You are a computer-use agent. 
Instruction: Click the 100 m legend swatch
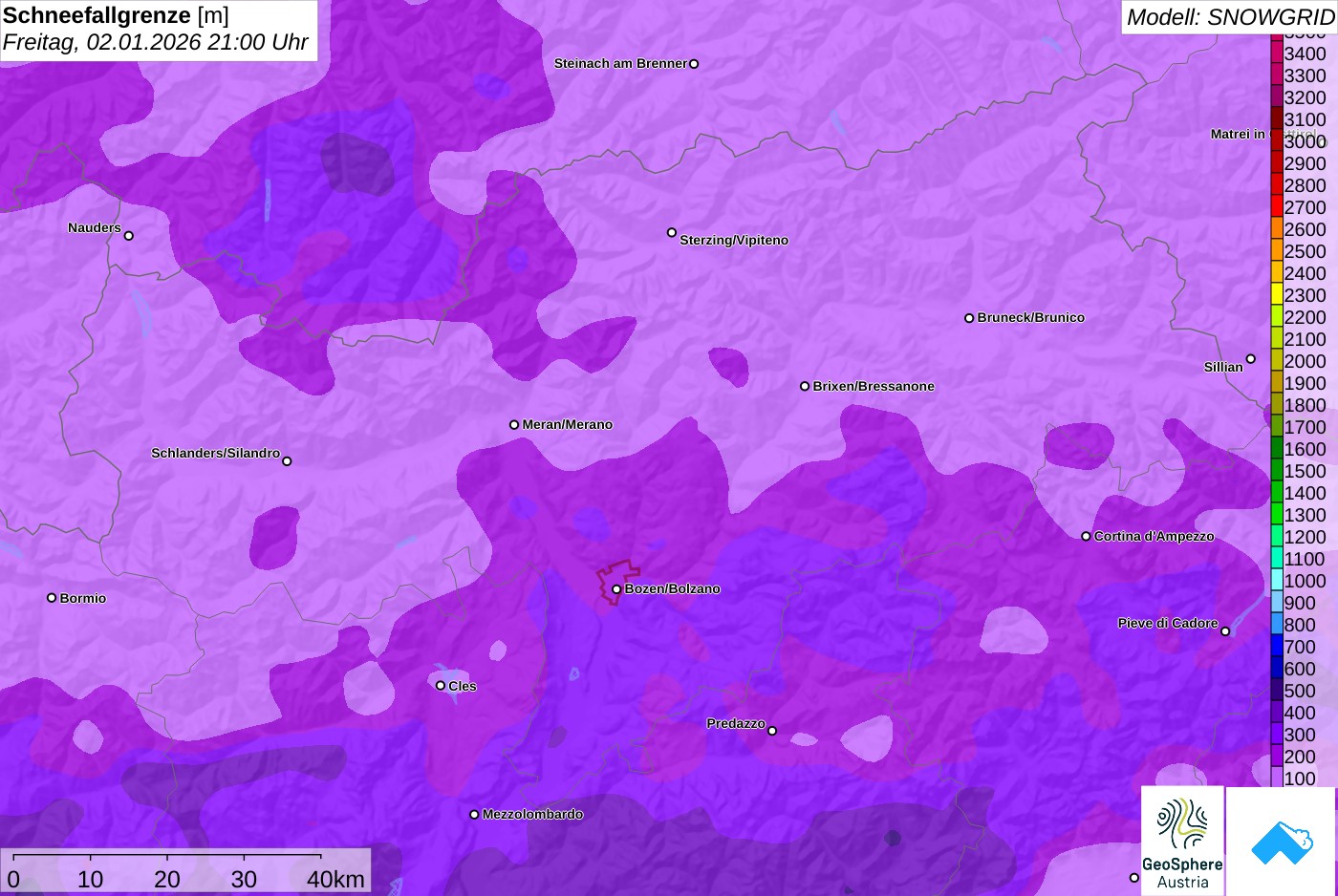(x=1277, y=778)
